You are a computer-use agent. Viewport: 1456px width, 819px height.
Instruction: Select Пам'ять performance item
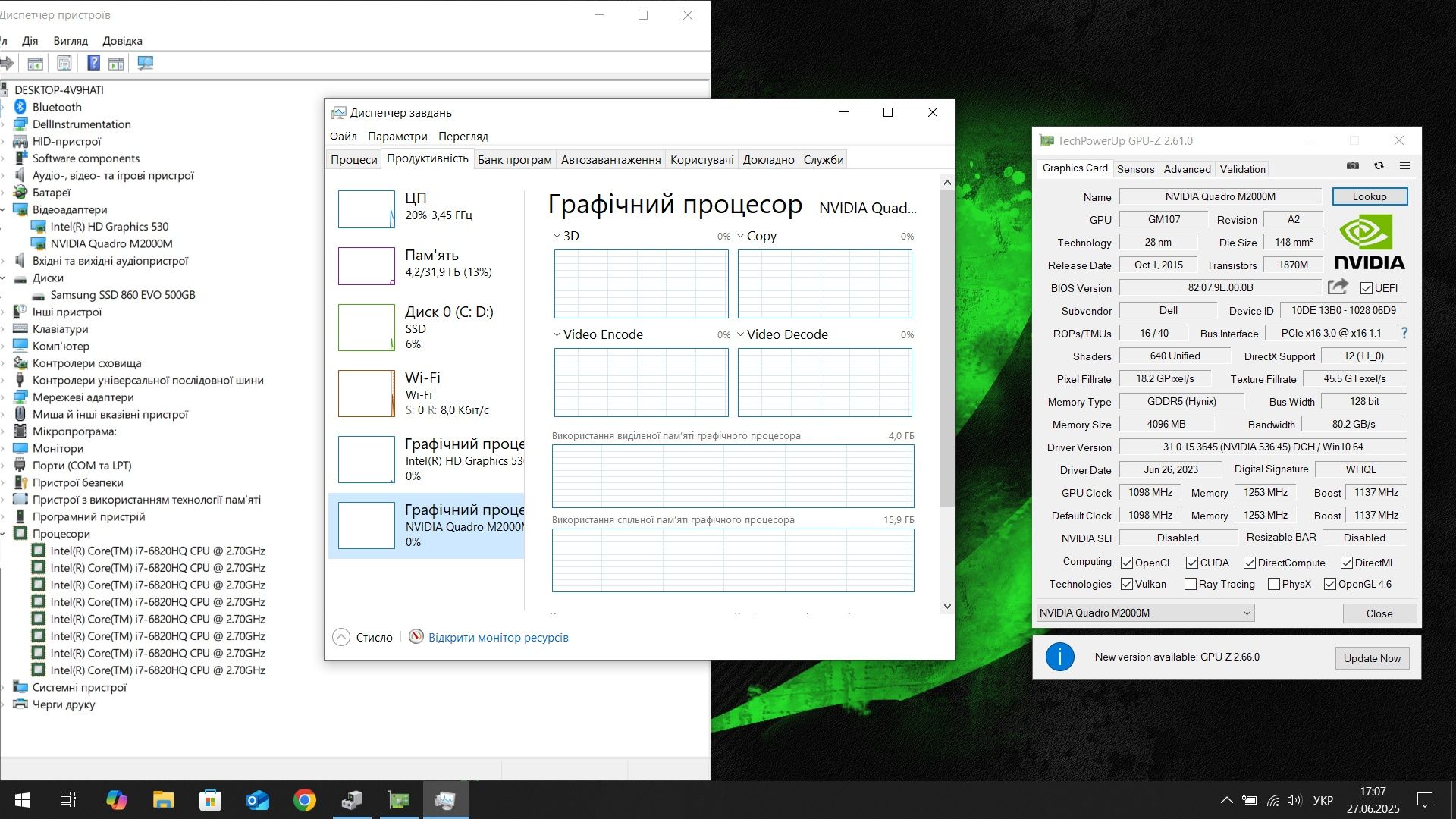(x=426, y=265)
